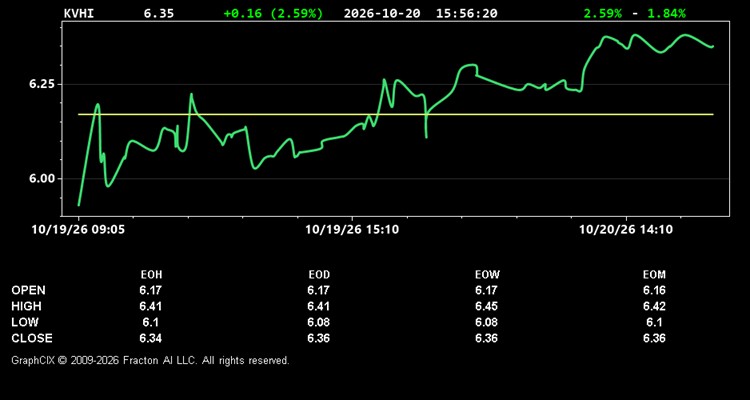This screenshot has width=750, height=400.
Task: Select EOD low value 6.08
Action: [x=319, y=322]
